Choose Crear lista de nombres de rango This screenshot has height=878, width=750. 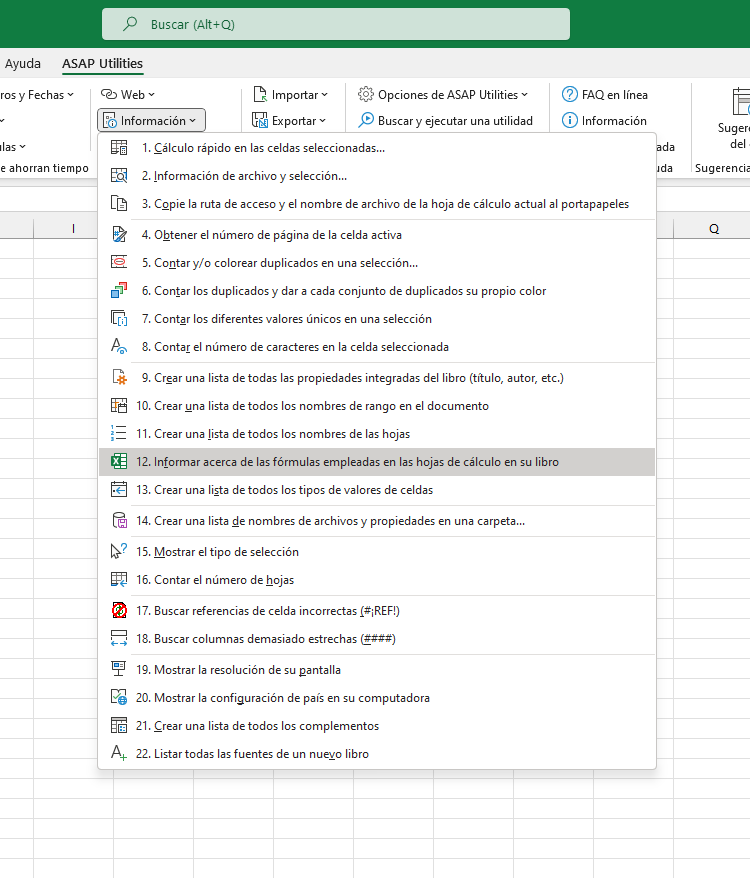pyautogui.click(x=377, y=406)
